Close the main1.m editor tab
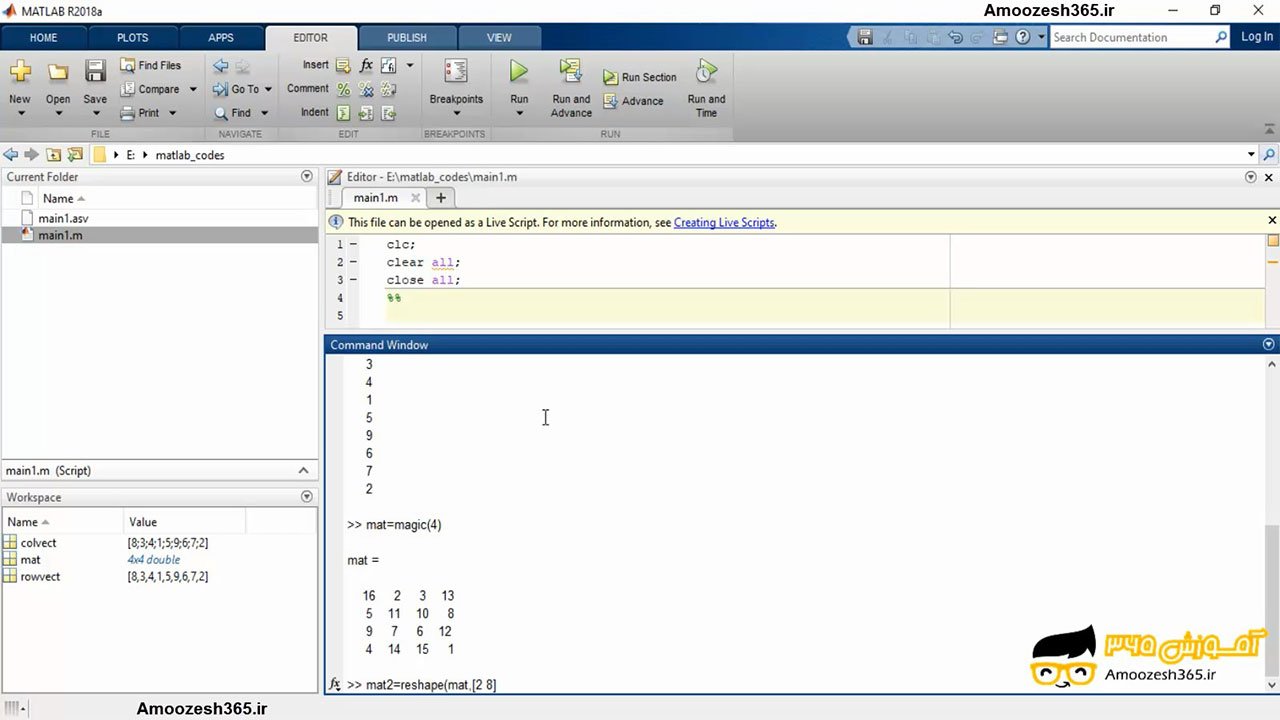This screenshot has height=720, width=1280. pyautogui.click(x=416, y=198)
